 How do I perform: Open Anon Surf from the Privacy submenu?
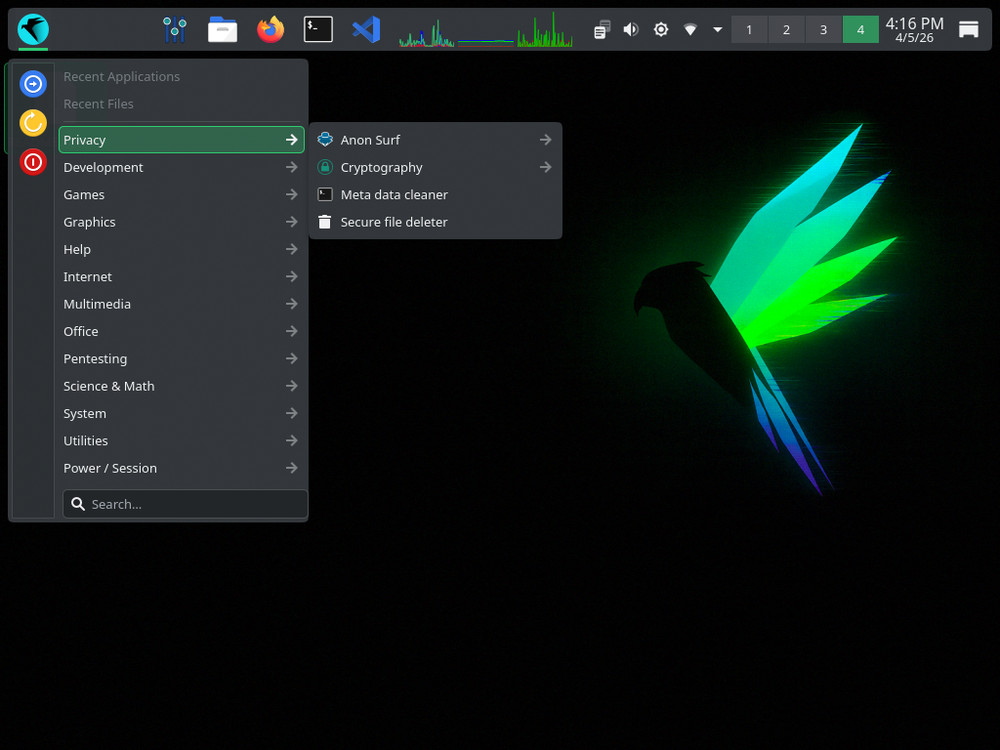coord(370,140)
